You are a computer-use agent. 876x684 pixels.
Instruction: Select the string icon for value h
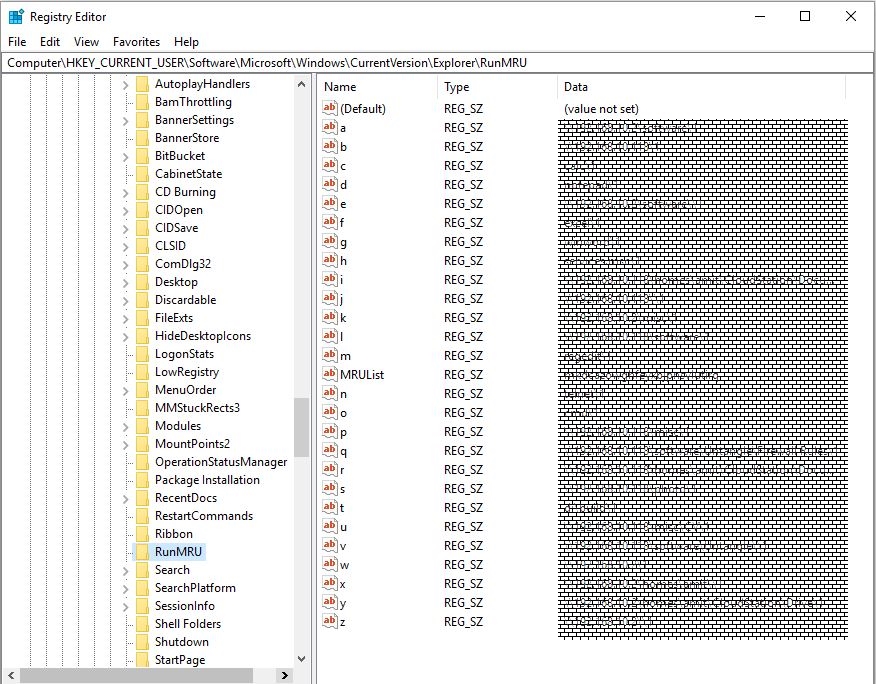[x=330, y=260]
